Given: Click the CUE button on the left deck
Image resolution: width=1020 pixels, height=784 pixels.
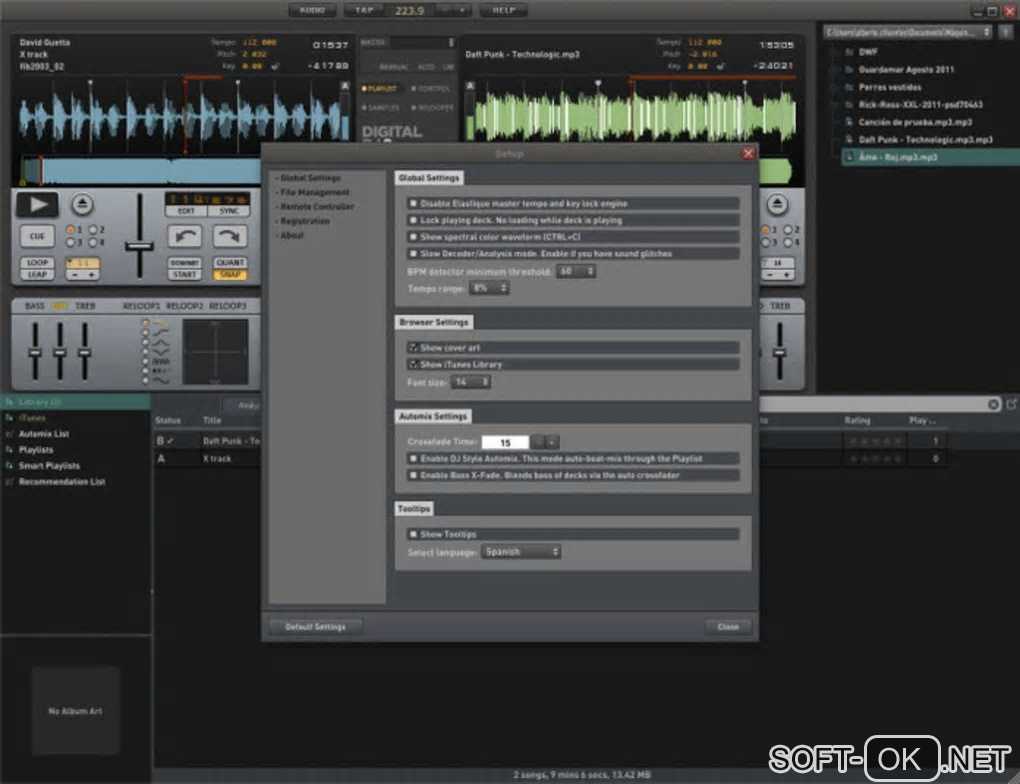Looking at the screenshot, I should pos(37,236).
